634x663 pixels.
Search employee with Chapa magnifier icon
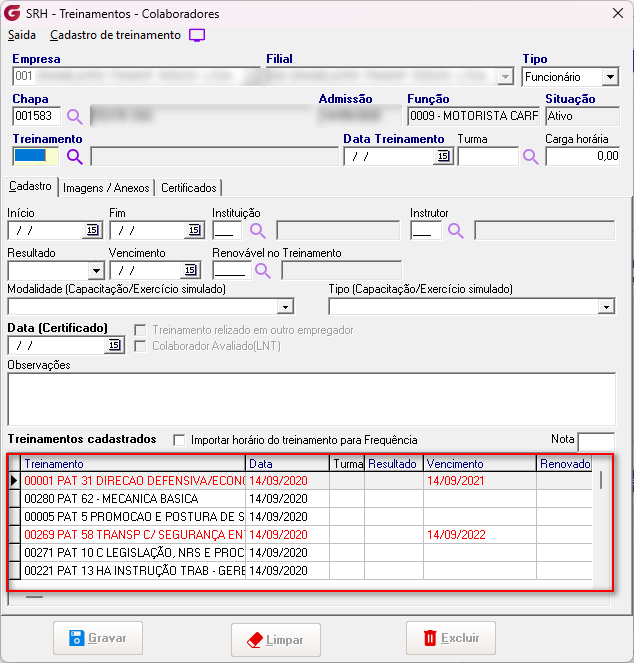[x=75, y=116]
